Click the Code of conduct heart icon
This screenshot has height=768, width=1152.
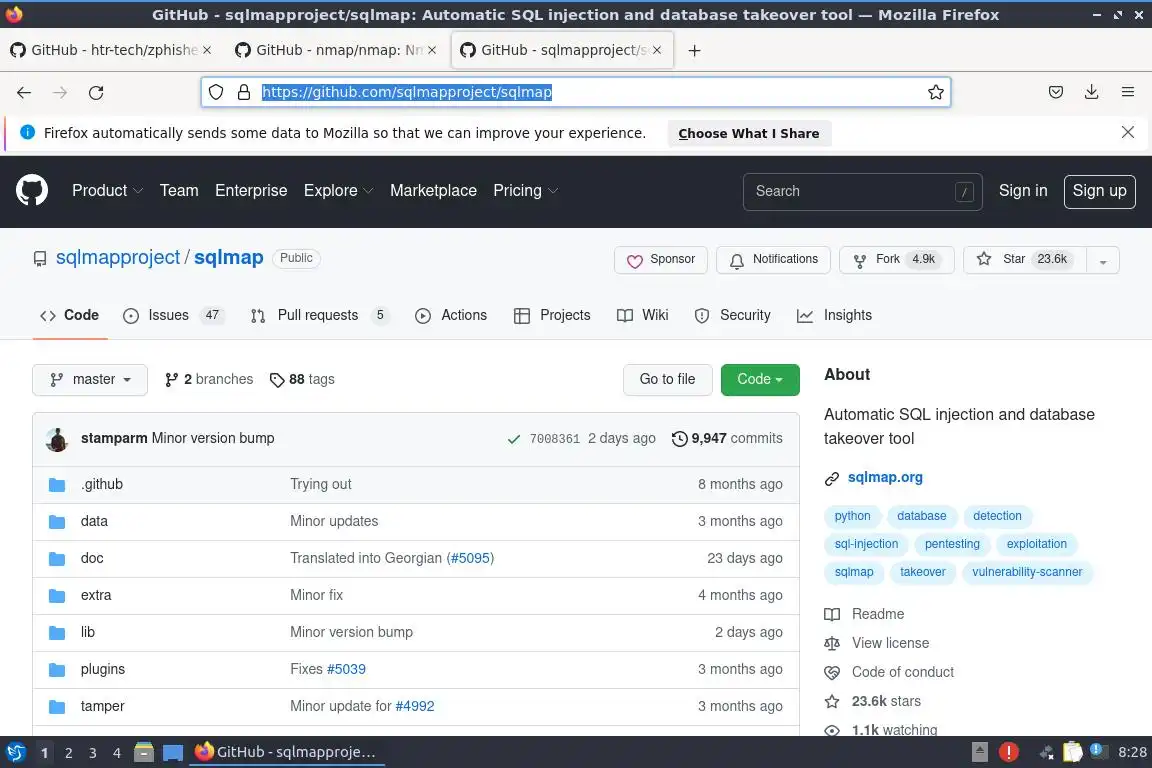(x=832, y=672)
